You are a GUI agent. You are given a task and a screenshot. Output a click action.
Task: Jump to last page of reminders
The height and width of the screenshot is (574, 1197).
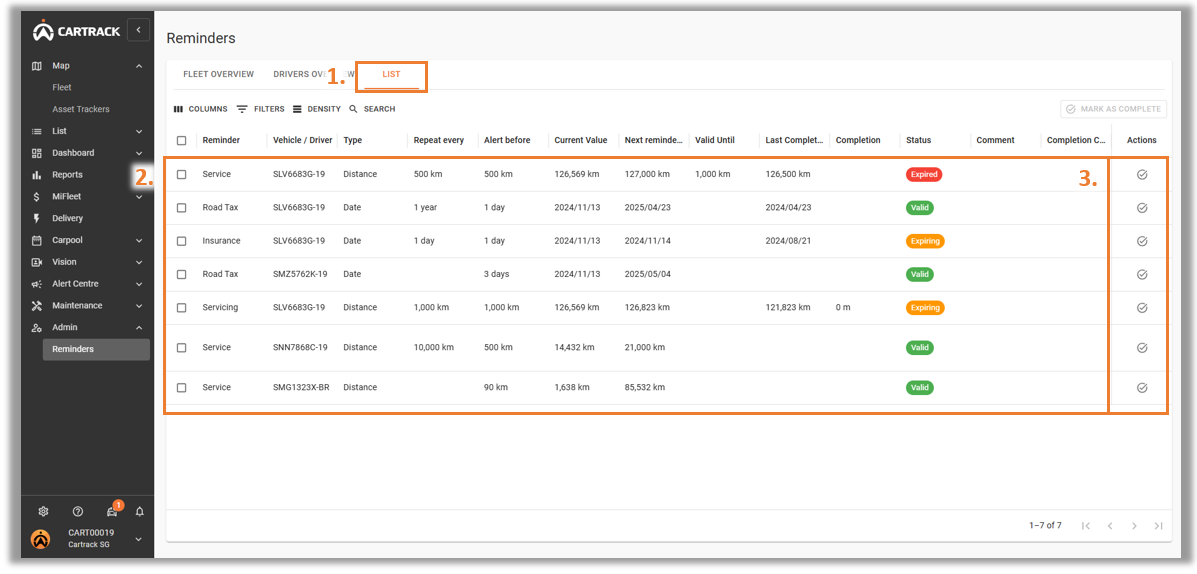click(1159, 525)
